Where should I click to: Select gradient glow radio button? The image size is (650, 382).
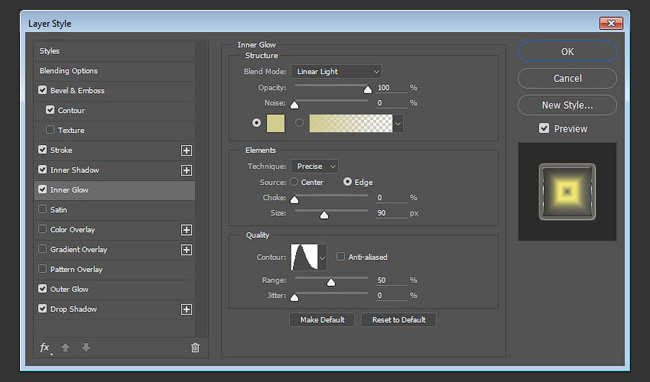299,123
